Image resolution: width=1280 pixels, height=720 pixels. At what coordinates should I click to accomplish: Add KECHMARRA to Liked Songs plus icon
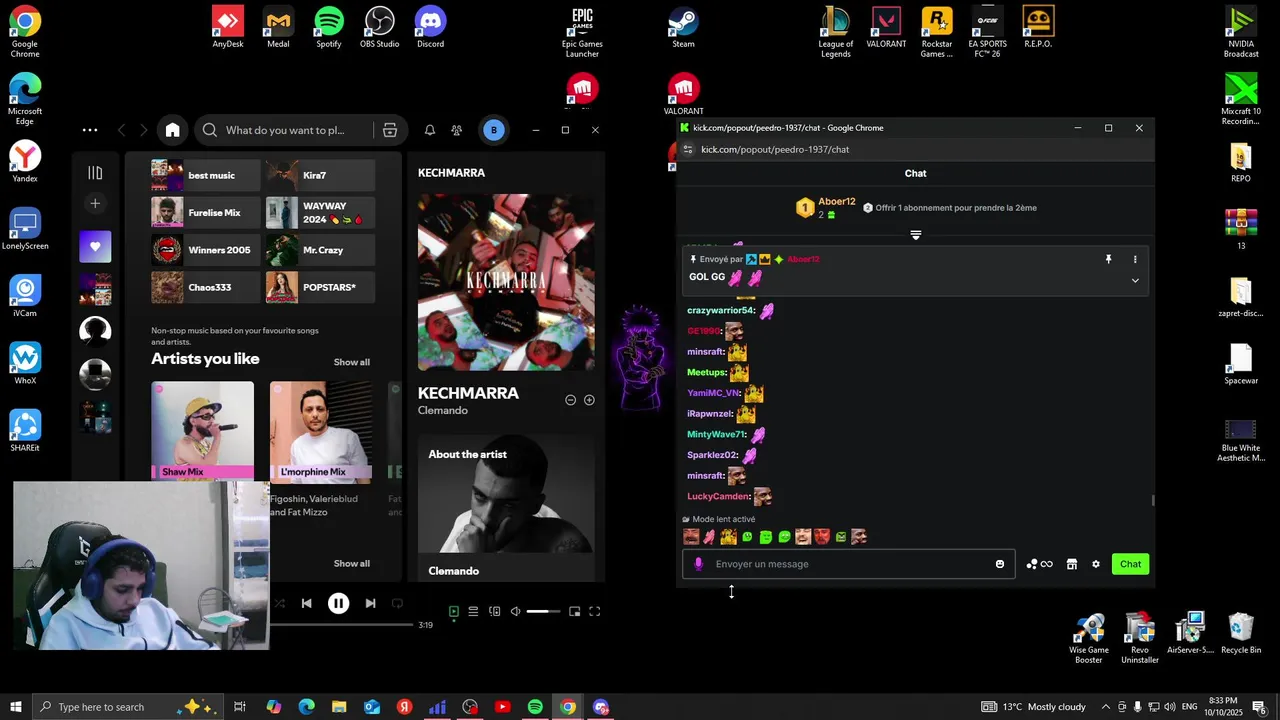coord(589,400)
